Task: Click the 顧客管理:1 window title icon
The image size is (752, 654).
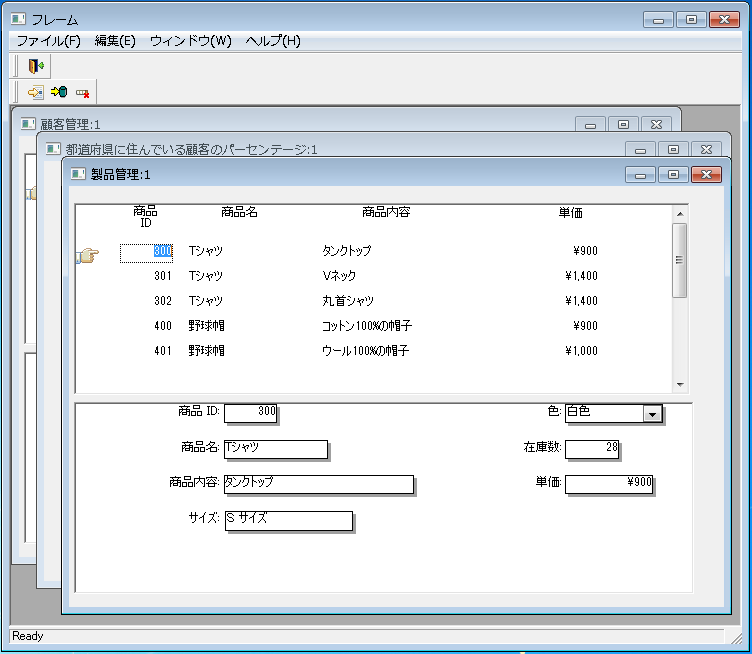Action: click(28, 124)
